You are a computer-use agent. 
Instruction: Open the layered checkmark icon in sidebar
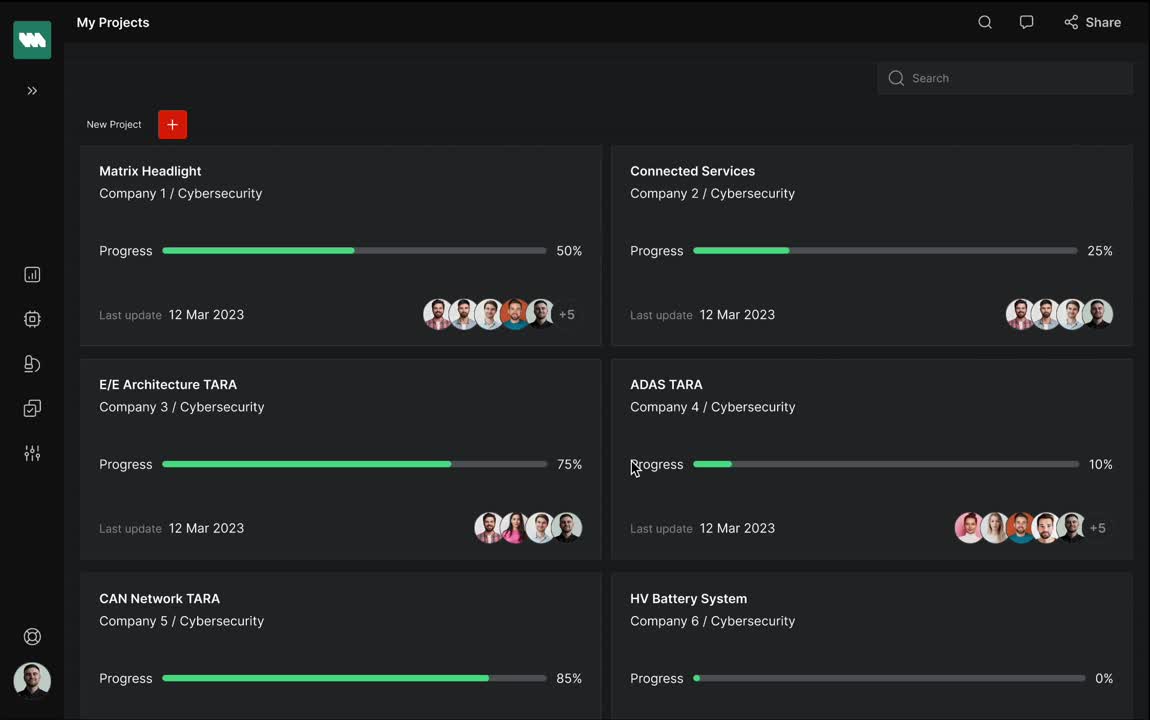pyautogui.click(x=32, y=408)
